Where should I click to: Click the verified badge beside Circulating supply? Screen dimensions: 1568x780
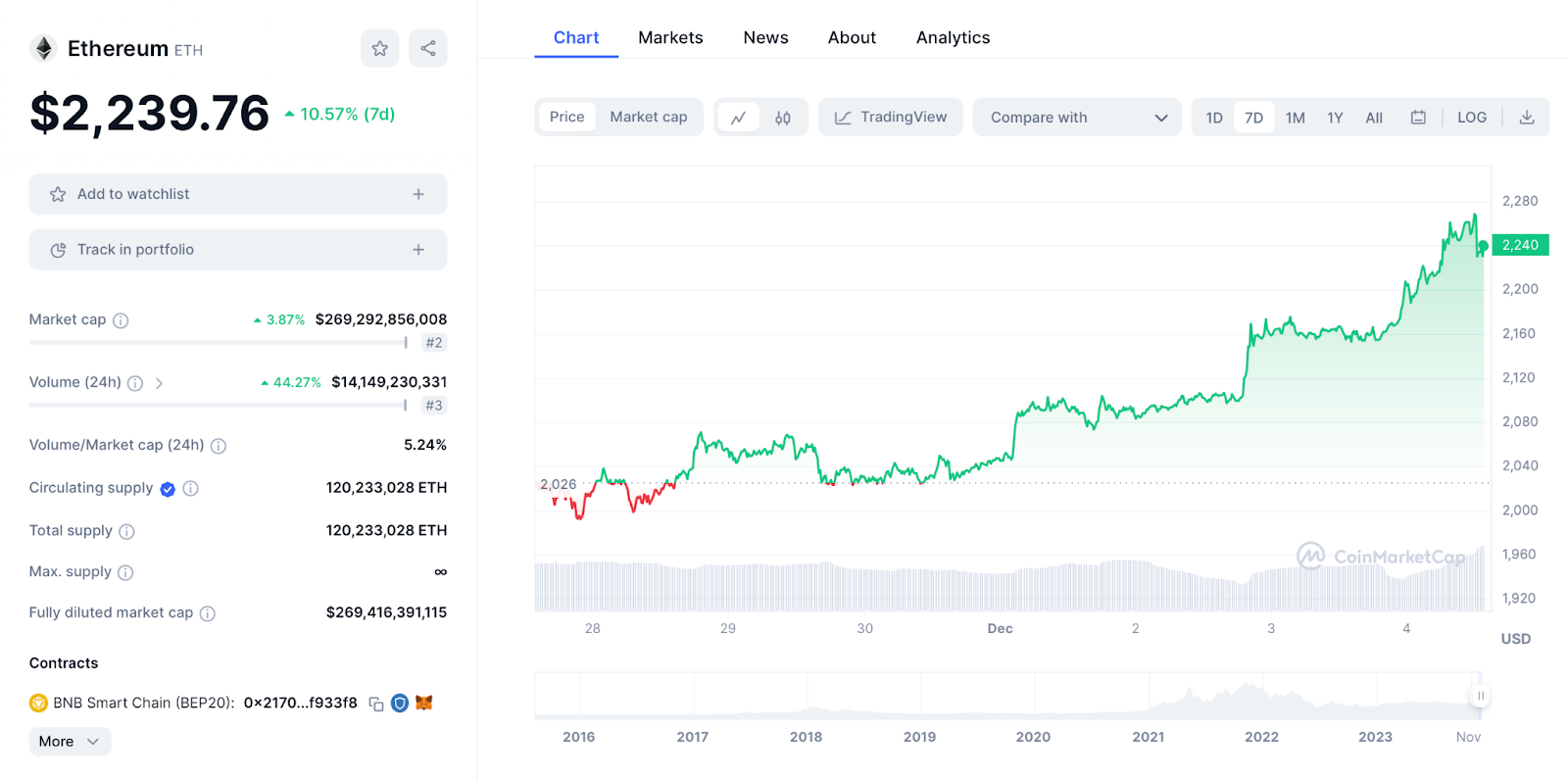point(168,489)
